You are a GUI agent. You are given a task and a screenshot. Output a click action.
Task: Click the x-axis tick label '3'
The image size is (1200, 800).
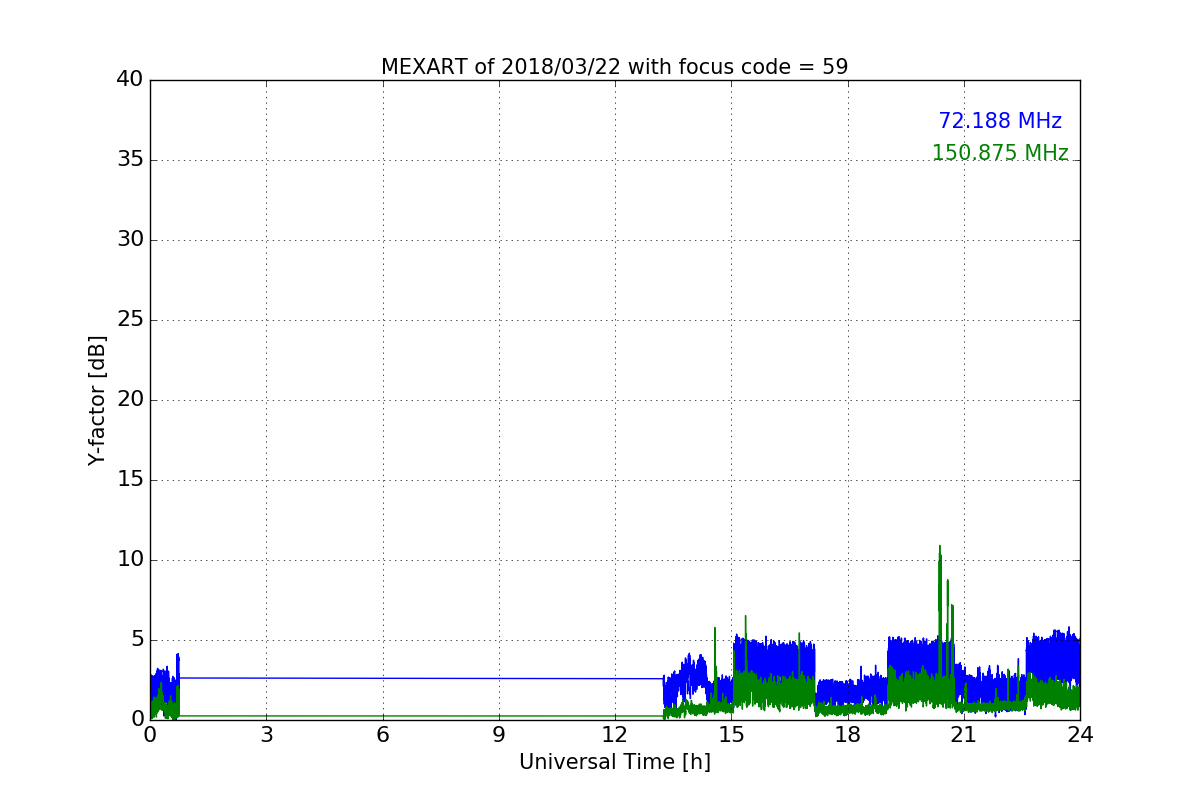266,735
